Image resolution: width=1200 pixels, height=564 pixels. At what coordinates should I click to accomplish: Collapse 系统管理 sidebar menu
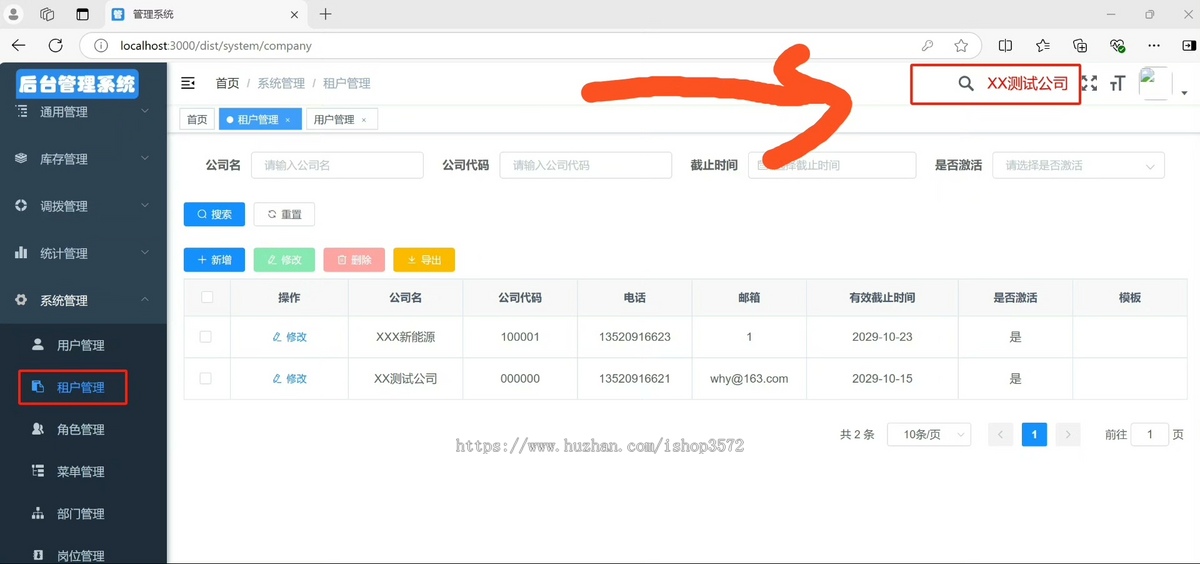pos(83,300)
